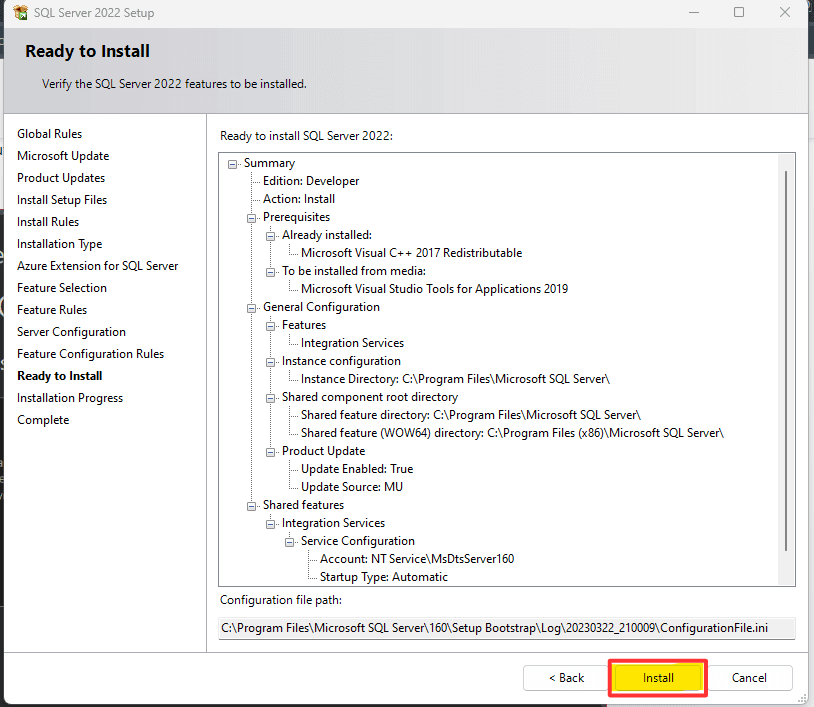Cancel the SQL Server setup

pyautogui.click(x=749, y=678)
